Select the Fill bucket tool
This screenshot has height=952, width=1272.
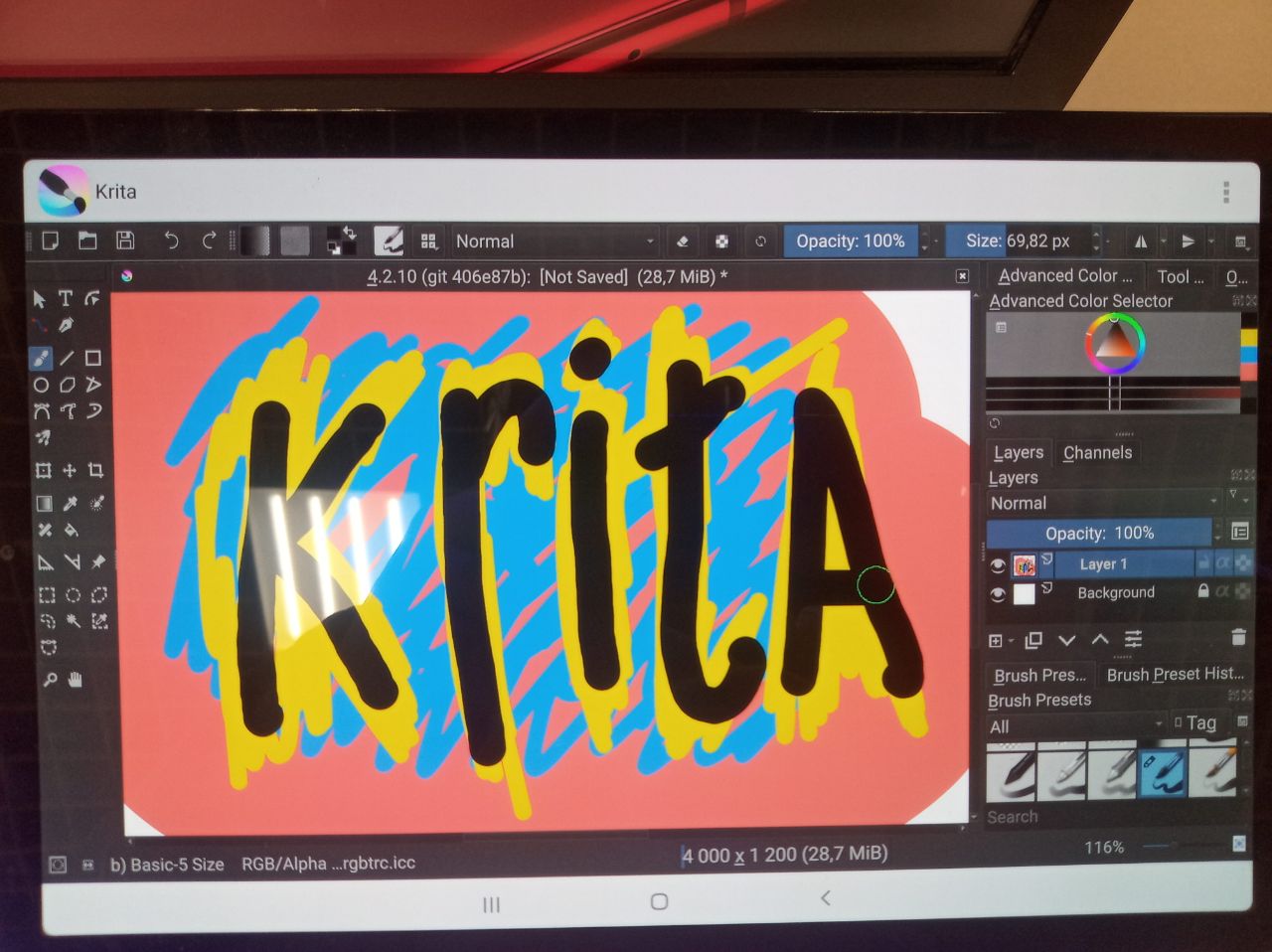point(71,531)
